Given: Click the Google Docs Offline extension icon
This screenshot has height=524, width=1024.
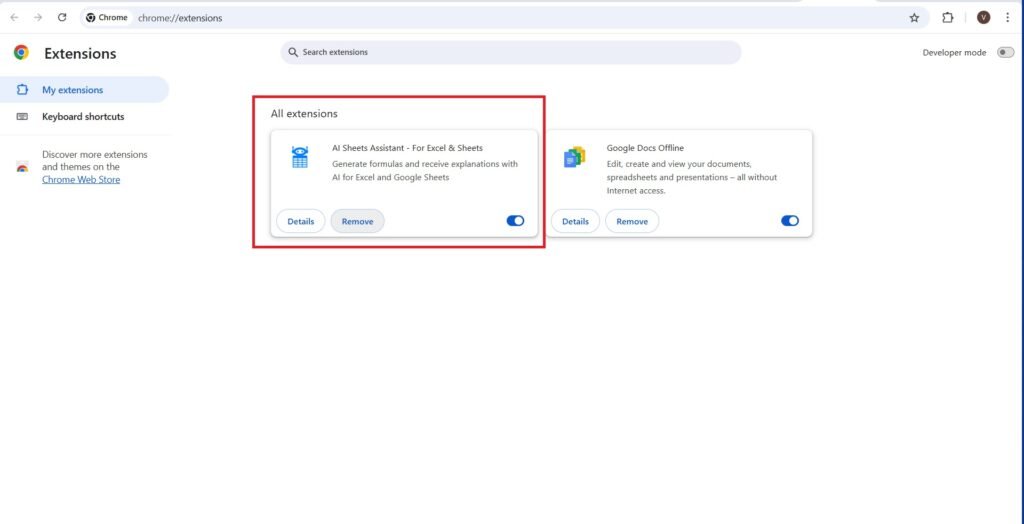Looking at the screenshot, I should coord(574,157).
